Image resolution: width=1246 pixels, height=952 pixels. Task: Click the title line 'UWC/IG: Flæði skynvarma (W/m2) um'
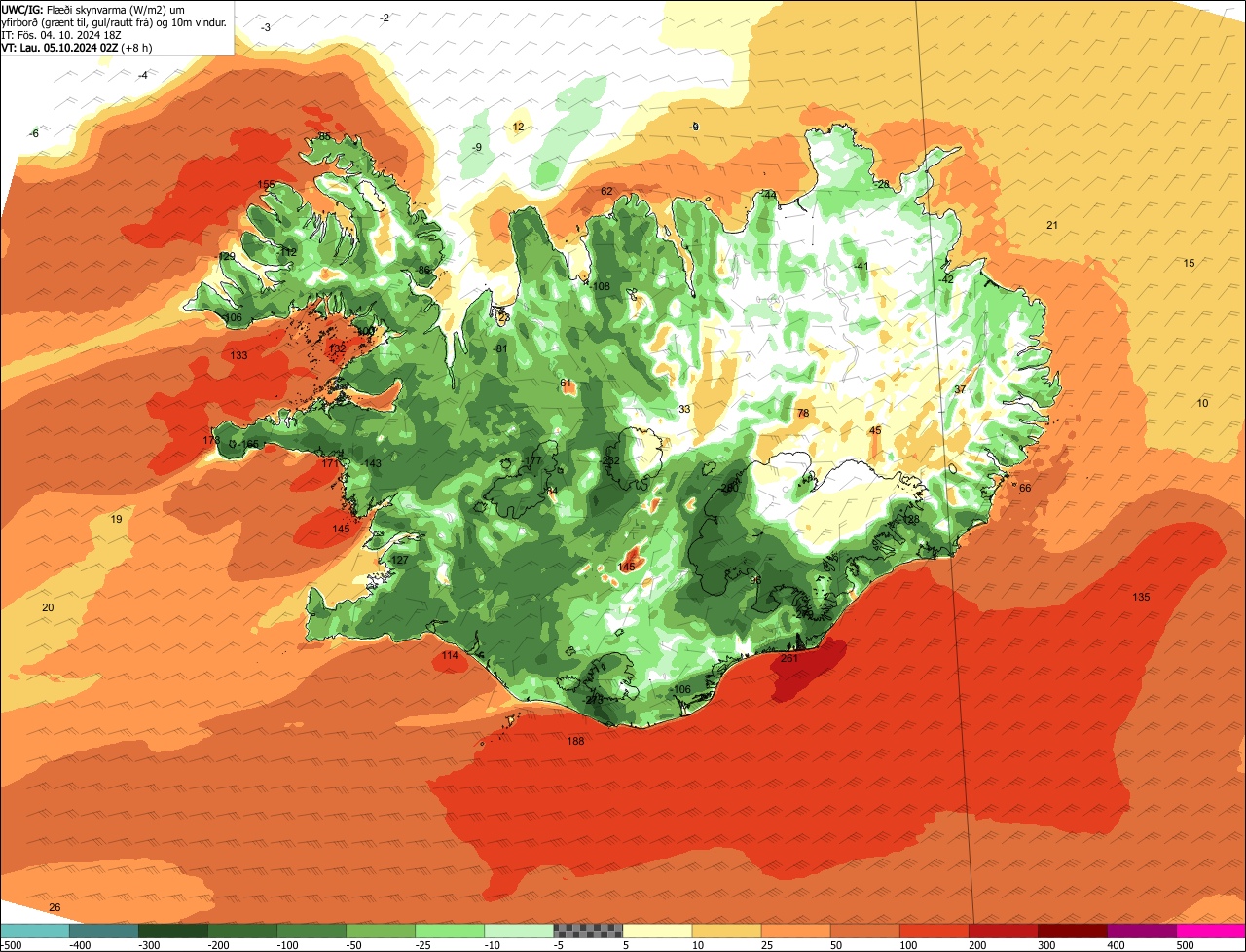[93, 10]
